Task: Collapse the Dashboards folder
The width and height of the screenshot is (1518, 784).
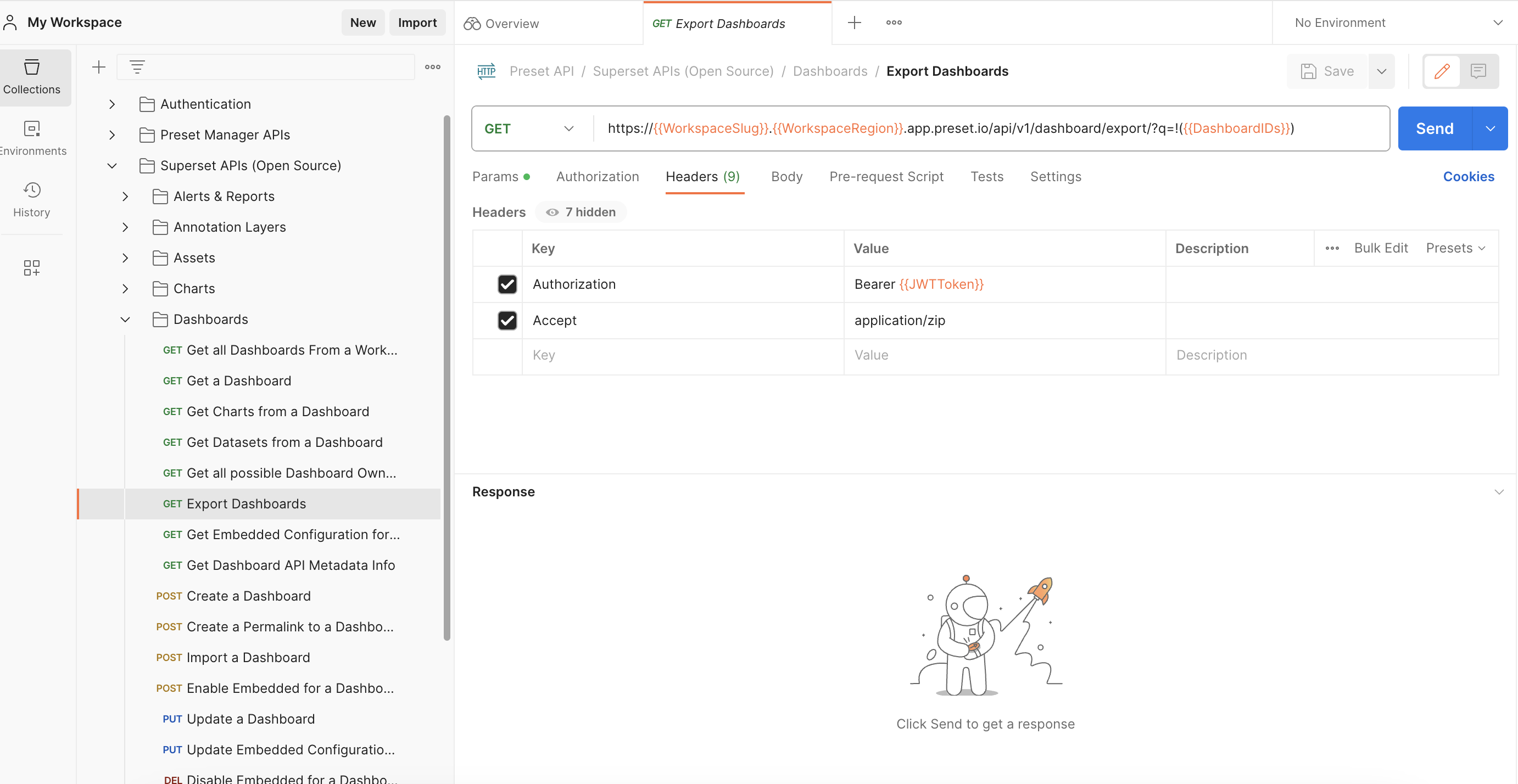Action: [x=124, y=319]
